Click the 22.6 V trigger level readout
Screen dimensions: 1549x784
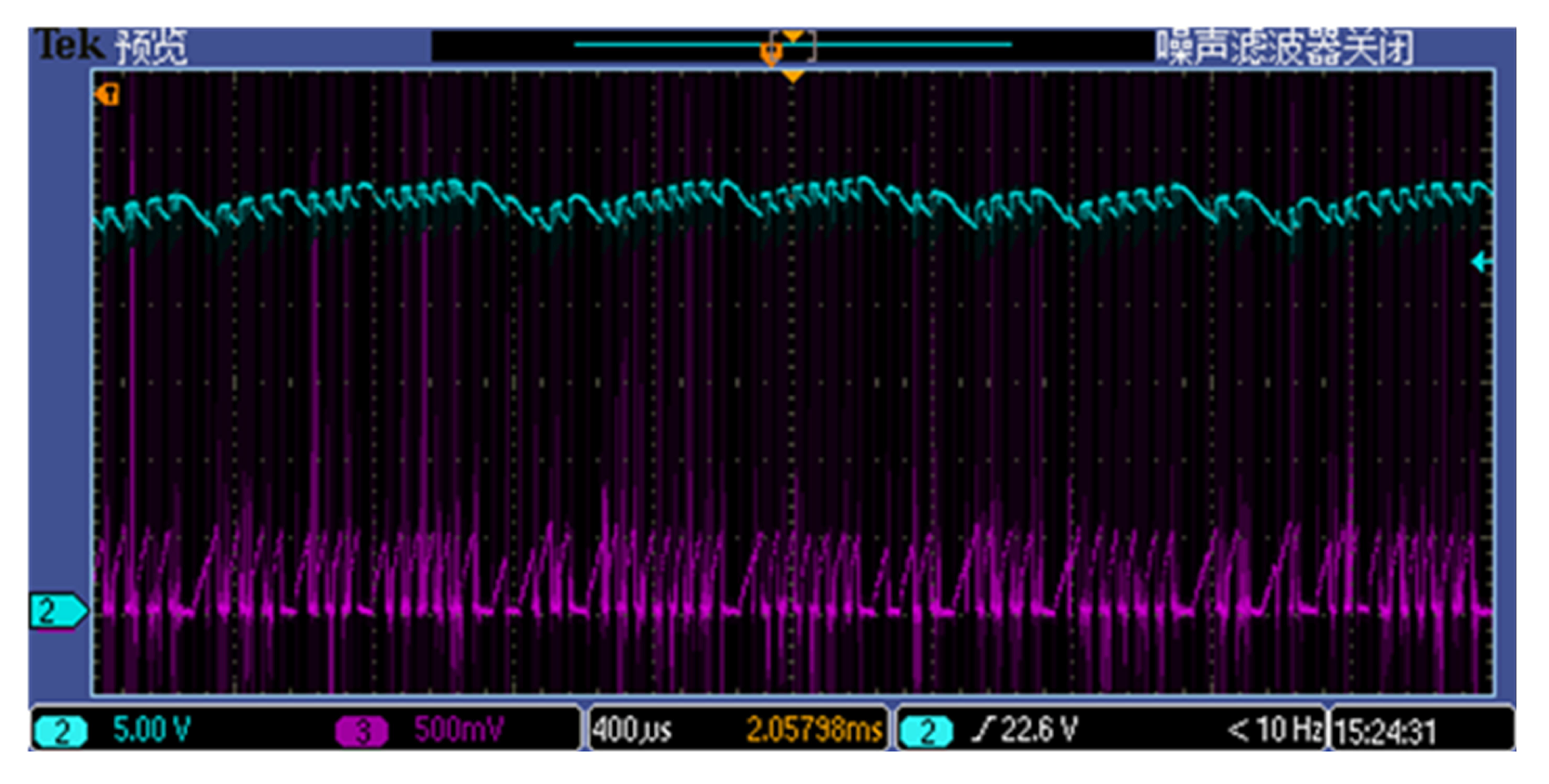[x=1039, y=730]
